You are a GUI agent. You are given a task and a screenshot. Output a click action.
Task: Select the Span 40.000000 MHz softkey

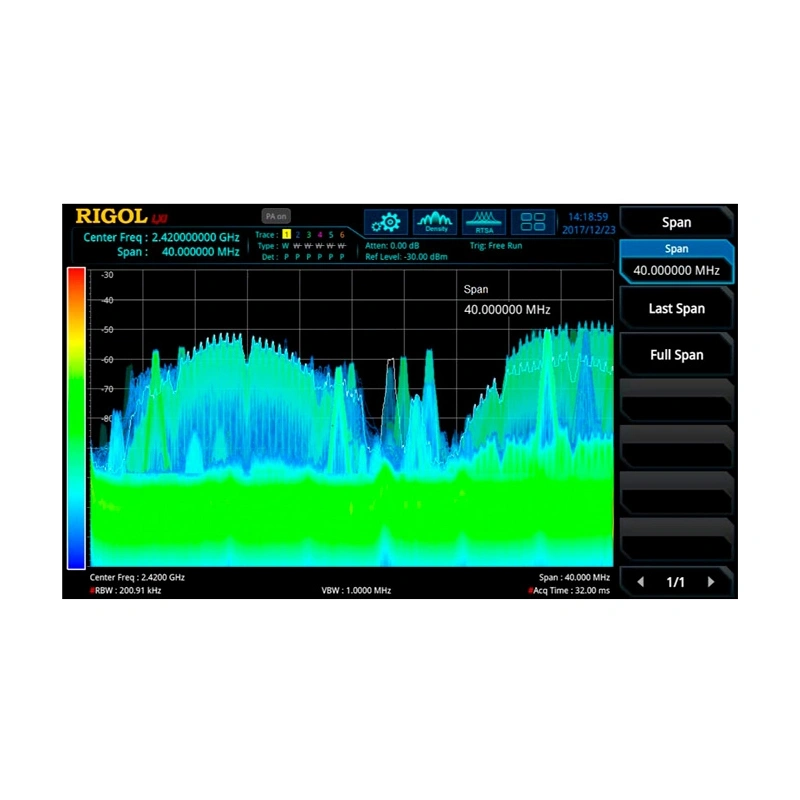[676, 262]
